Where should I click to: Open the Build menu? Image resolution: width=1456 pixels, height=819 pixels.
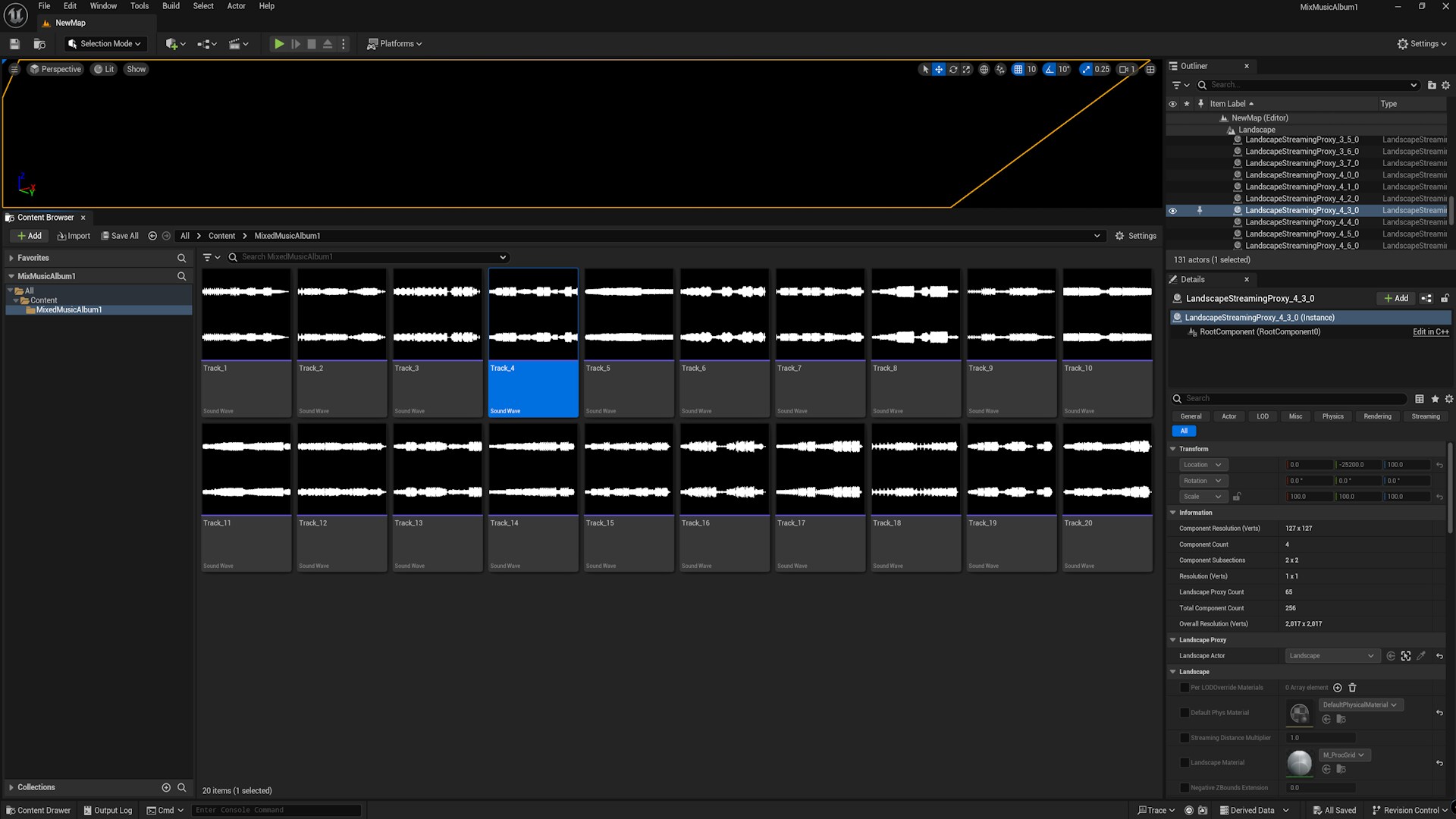point(171,6)
